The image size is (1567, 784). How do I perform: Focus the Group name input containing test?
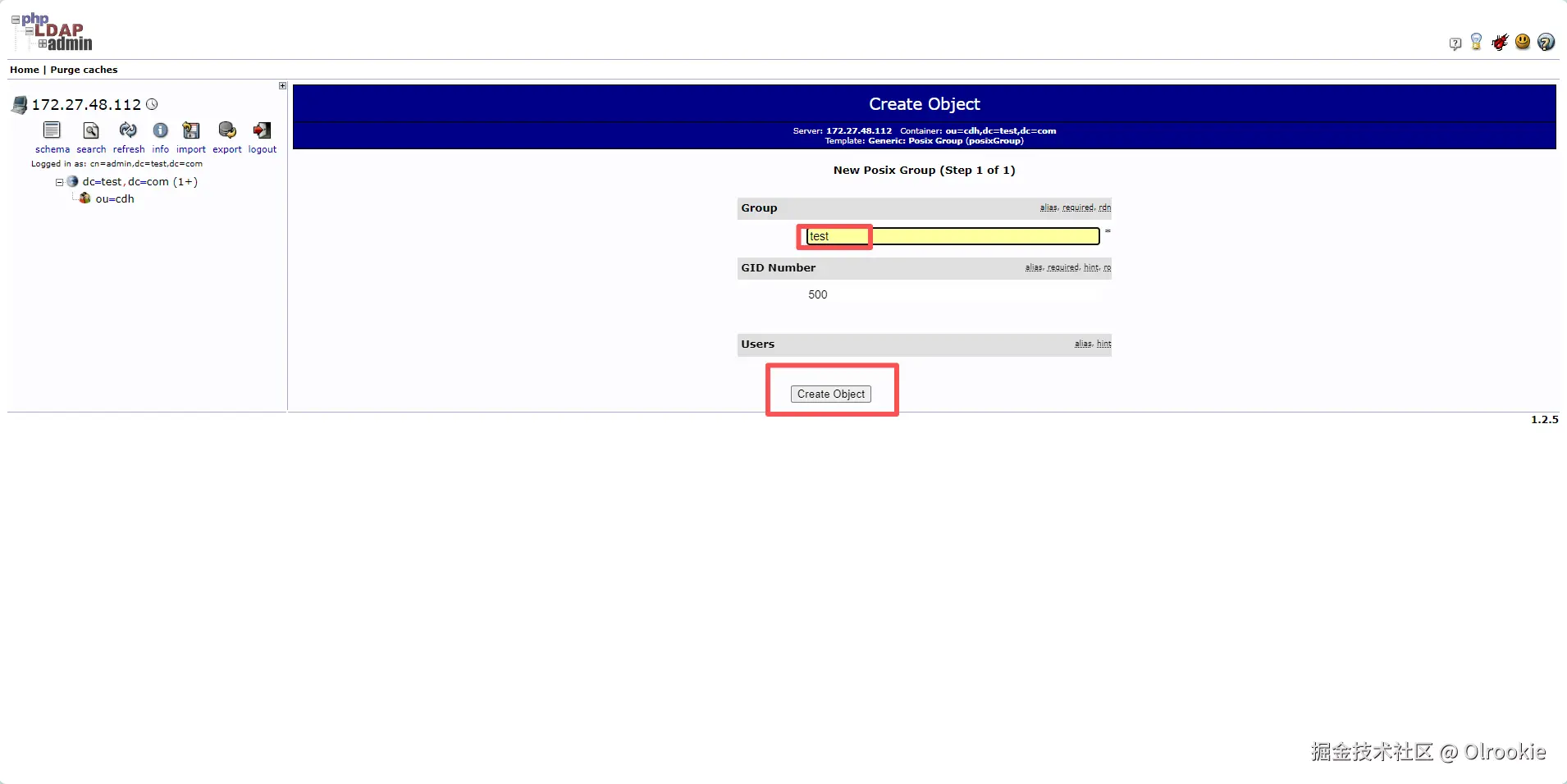[x=953, y=236]
